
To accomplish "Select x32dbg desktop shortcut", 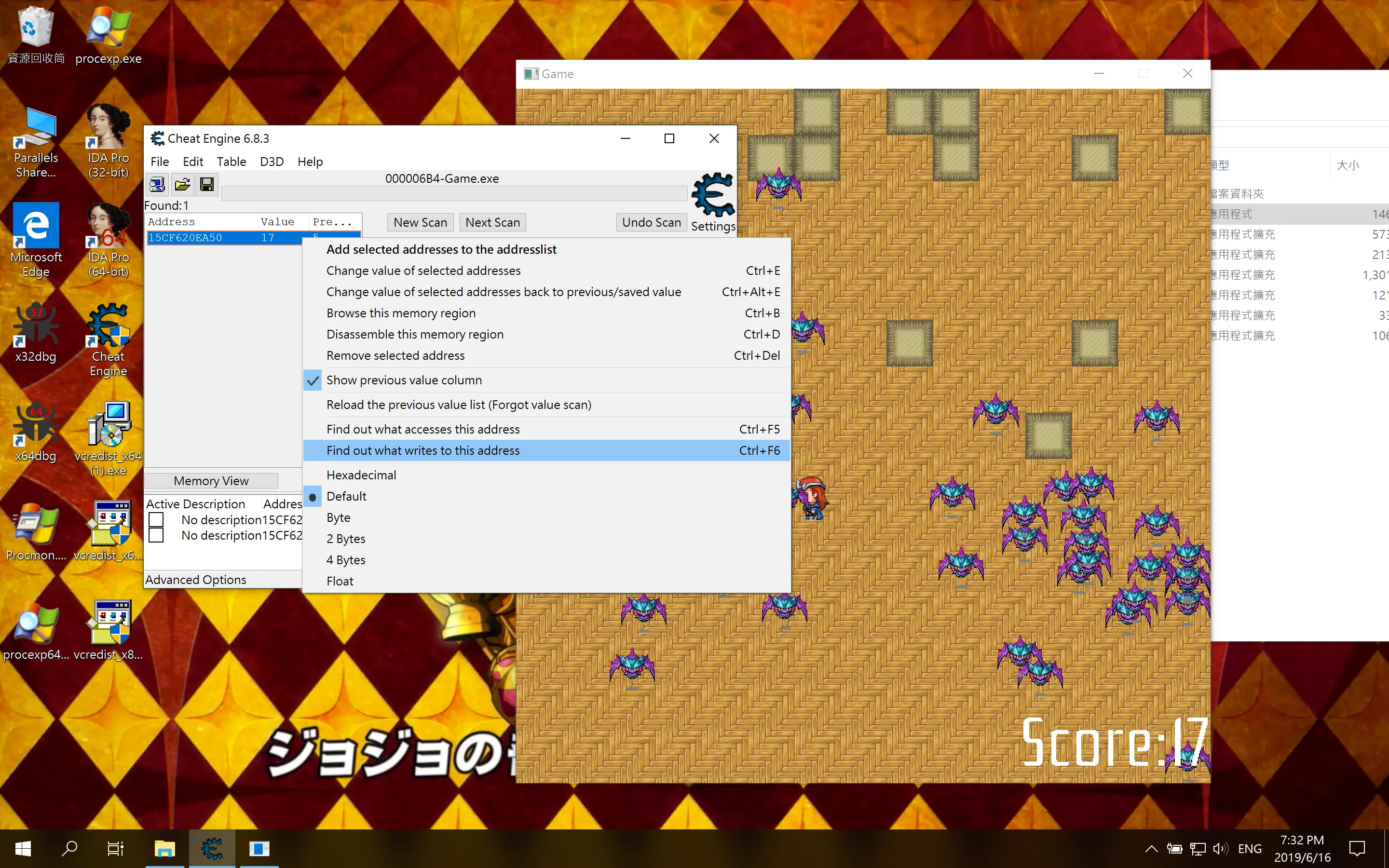I will [x=36, y=333].
